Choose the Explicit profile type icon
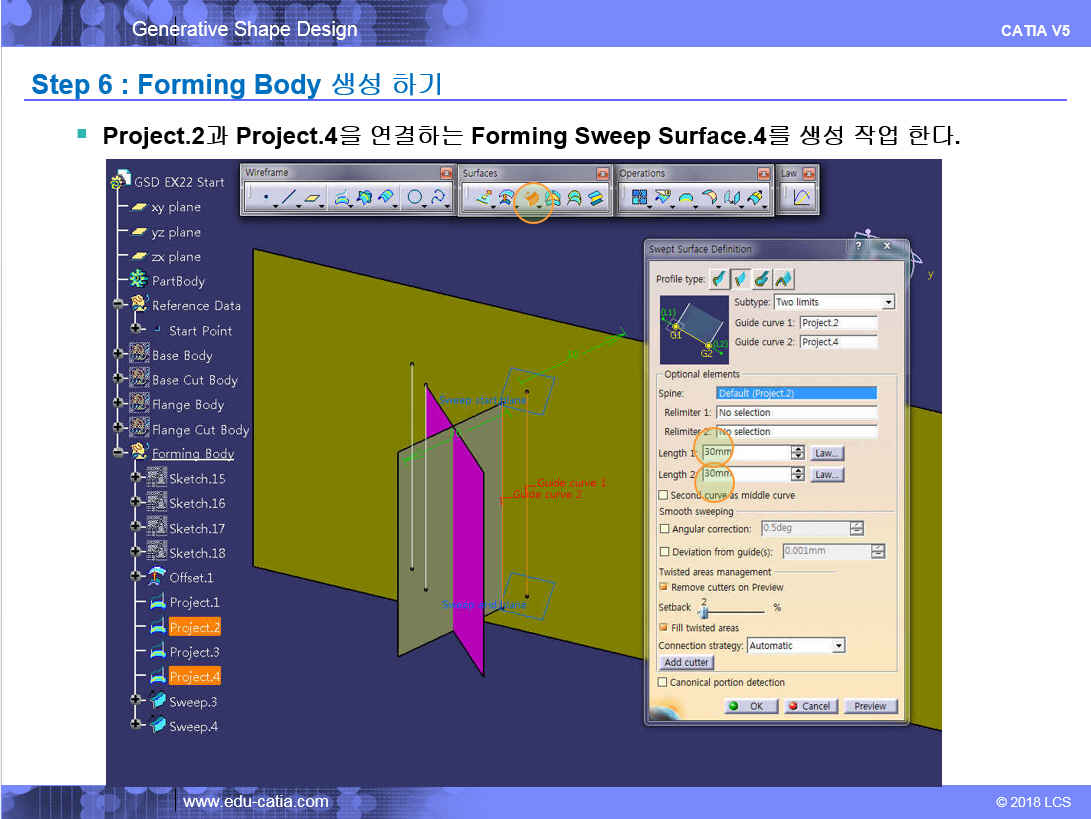Screen dimensions: 1091x819 (719, 279)
